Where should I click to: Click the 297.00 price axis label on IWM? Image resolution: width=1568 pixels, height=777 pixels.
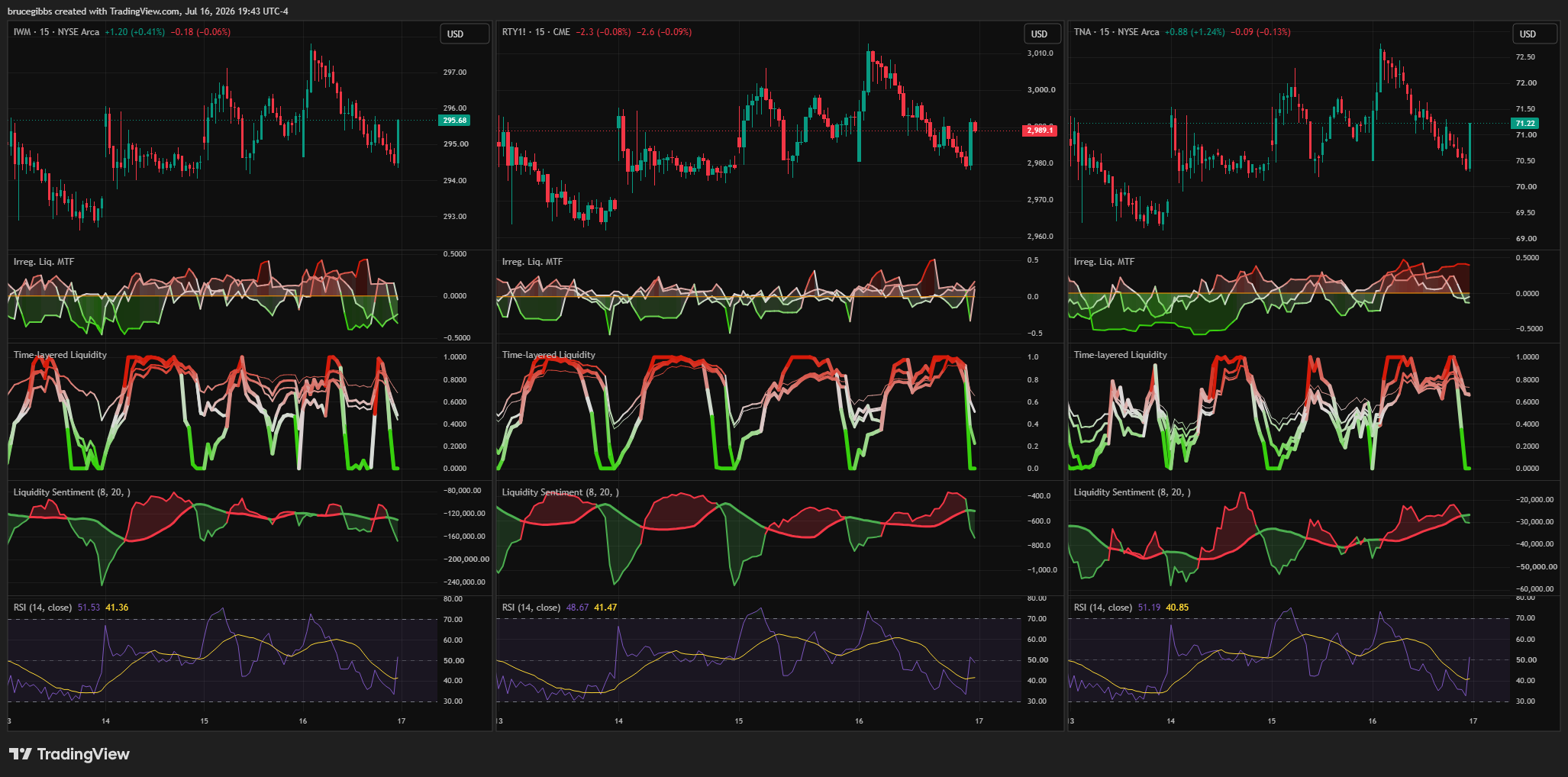click(x=455, y=73)
